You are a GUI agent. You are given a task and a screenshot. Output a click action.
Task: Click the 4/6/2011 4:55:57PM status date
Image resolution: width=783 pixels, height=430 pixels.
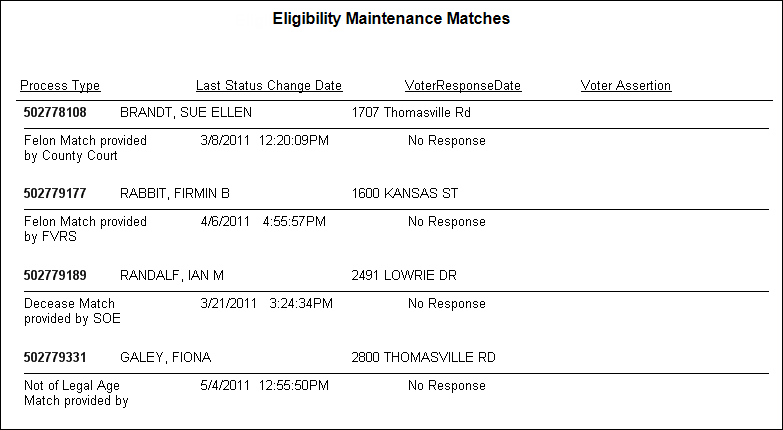[x=263, y=221]
